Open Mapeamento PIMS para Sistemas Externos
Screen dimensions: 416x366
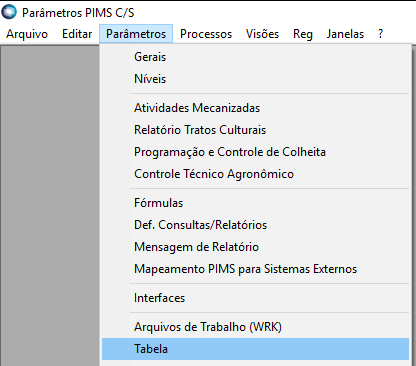255,269
